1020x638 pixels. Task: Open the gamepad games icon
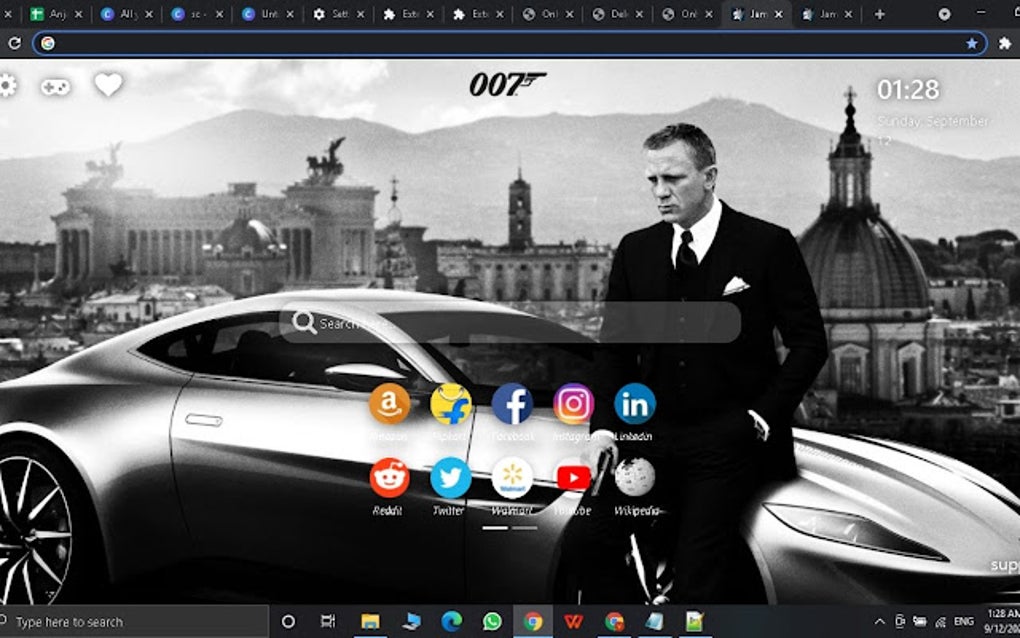pyautogui.click(x=57, y=85)
